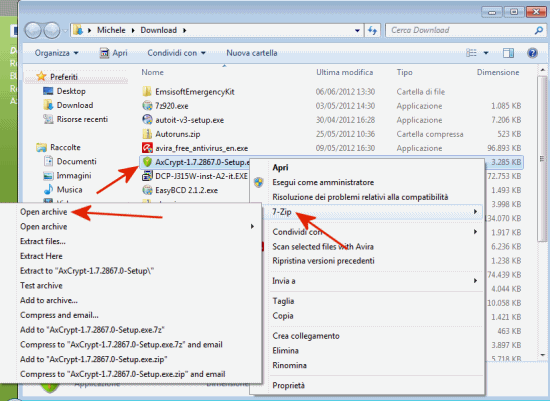Image resolution: width=550 pixels, height=401 pixels.
Task: Expand the Condividi con context submenu arrow
Action: [x=475, y=232]
